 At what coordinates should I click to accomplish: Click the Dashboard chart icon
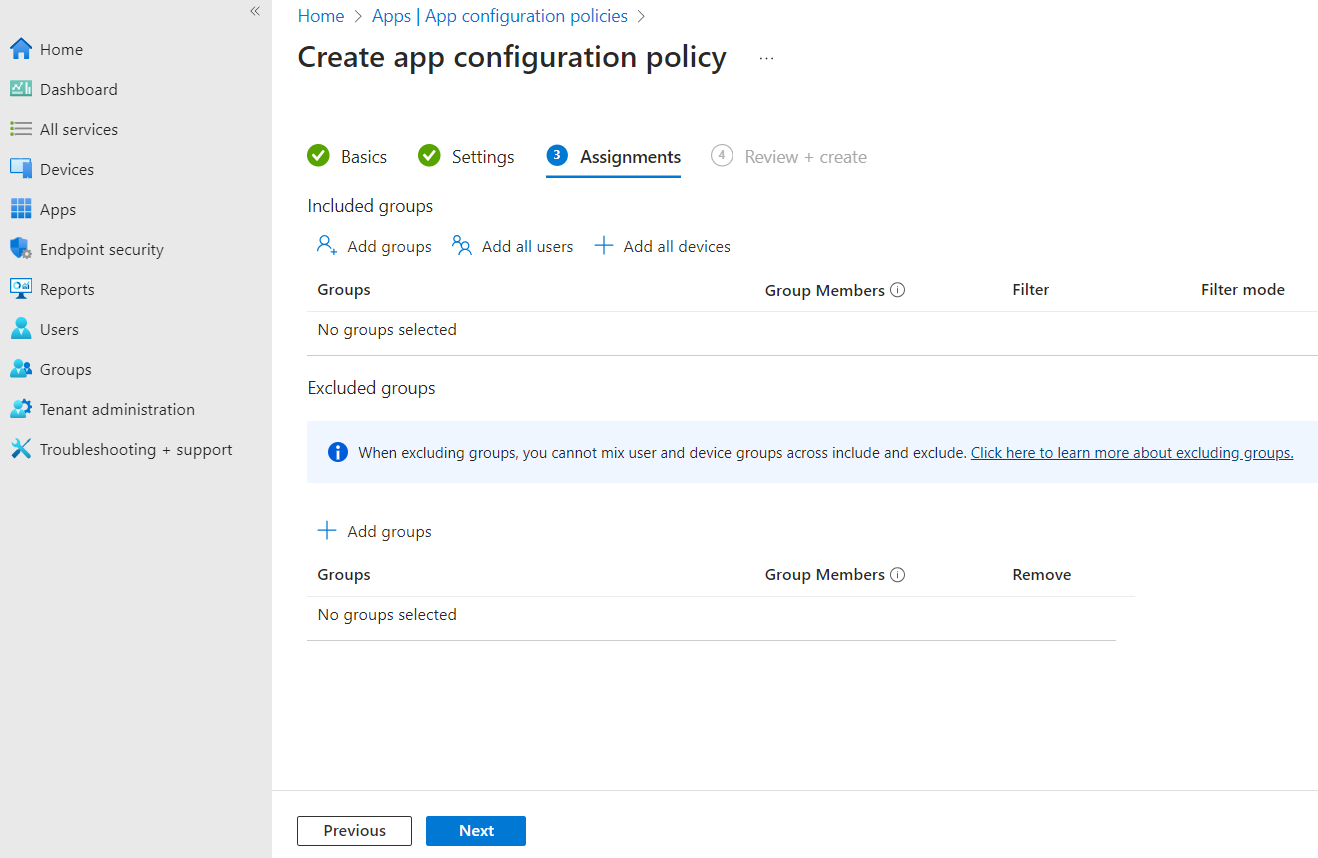click(x=21, y=89)
